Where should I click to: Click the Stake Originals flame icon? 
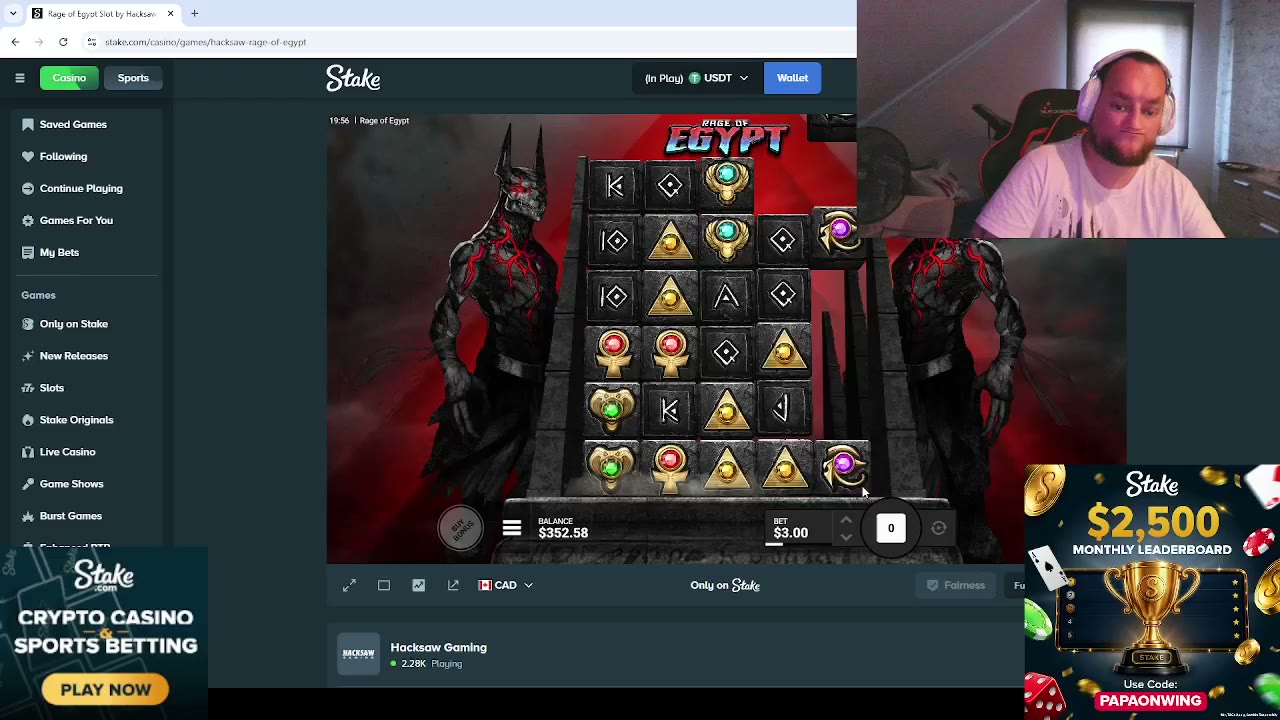[x=27, y=420]
